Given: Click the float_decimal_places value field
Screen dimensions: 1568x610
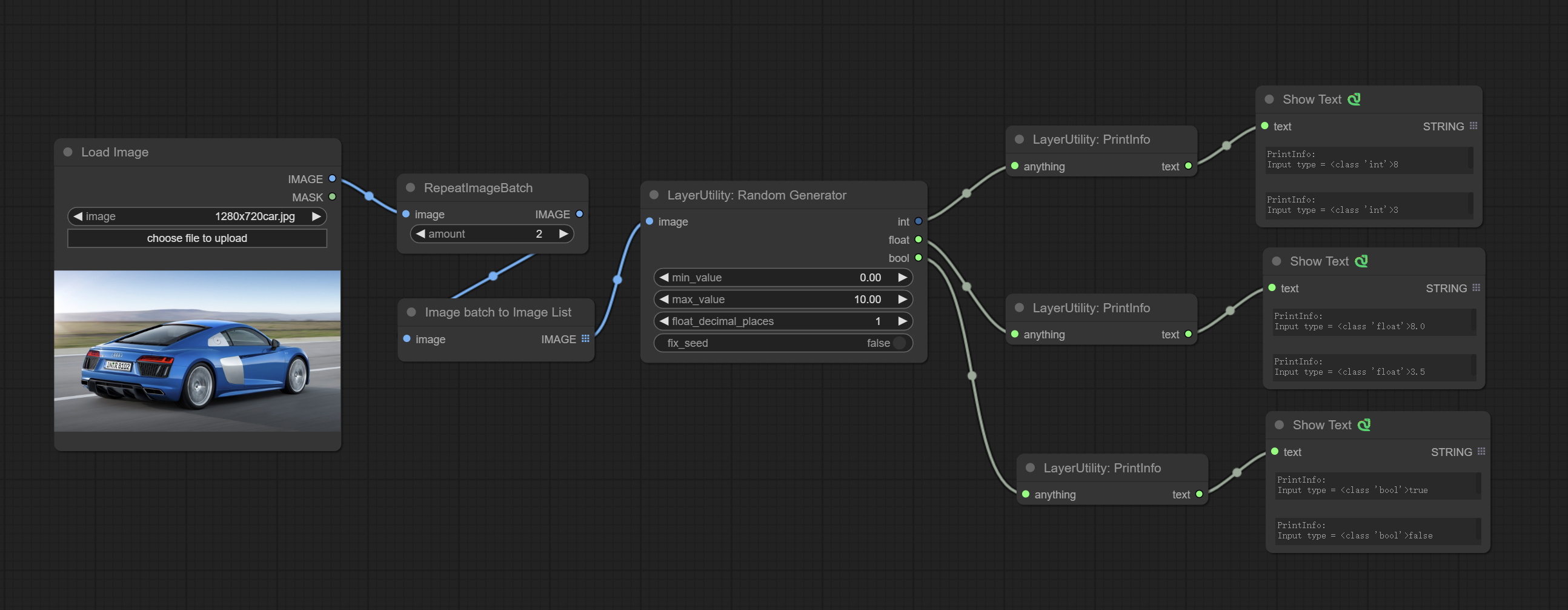Looking at the screenshot, I should pos(783,321).
